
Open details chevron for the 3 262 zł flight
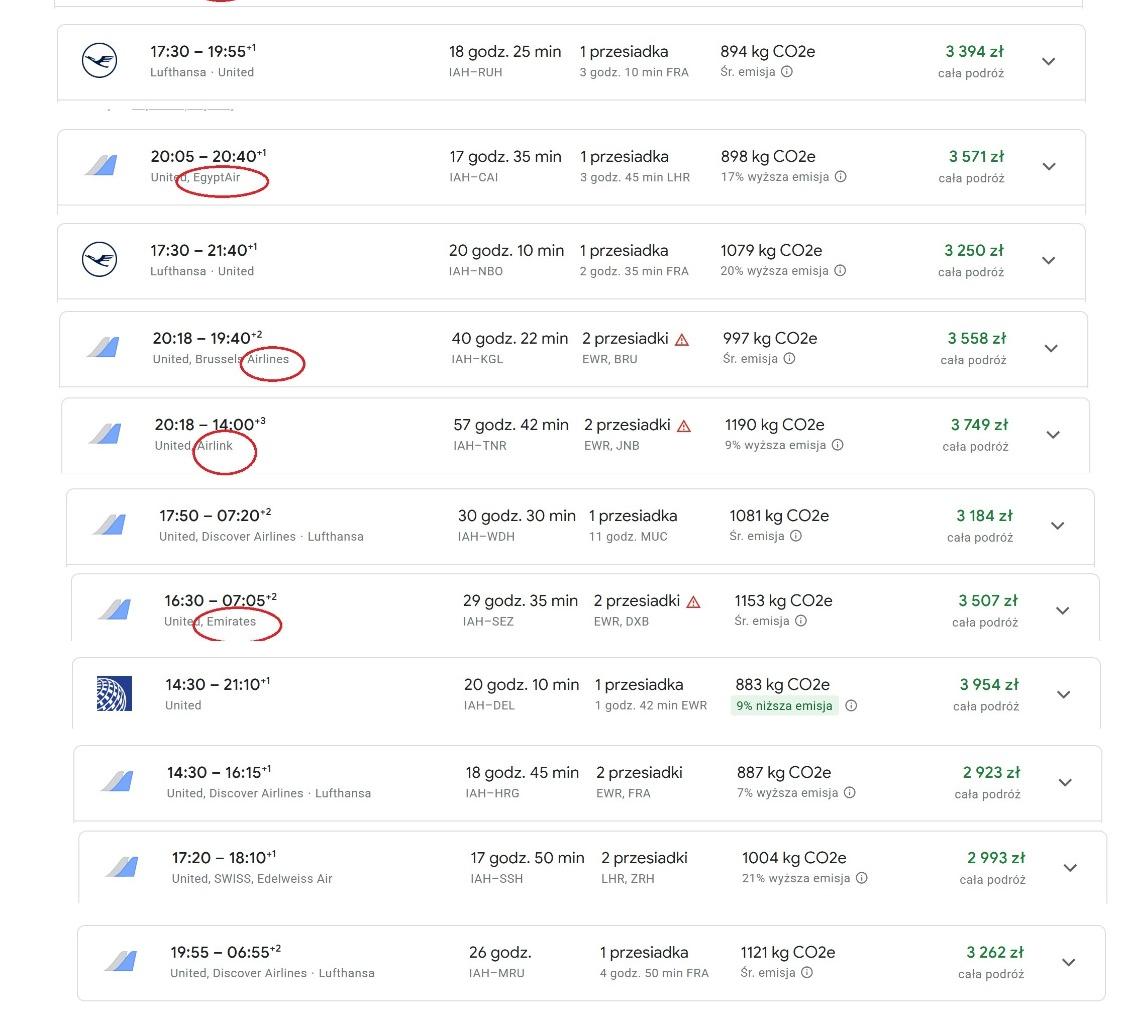point(1068,963)
